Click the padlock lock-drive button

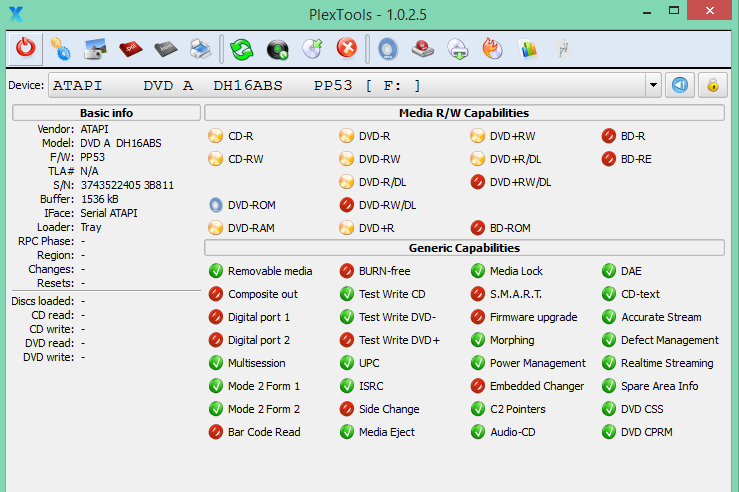pyautogui.click(x=713, y=85)
